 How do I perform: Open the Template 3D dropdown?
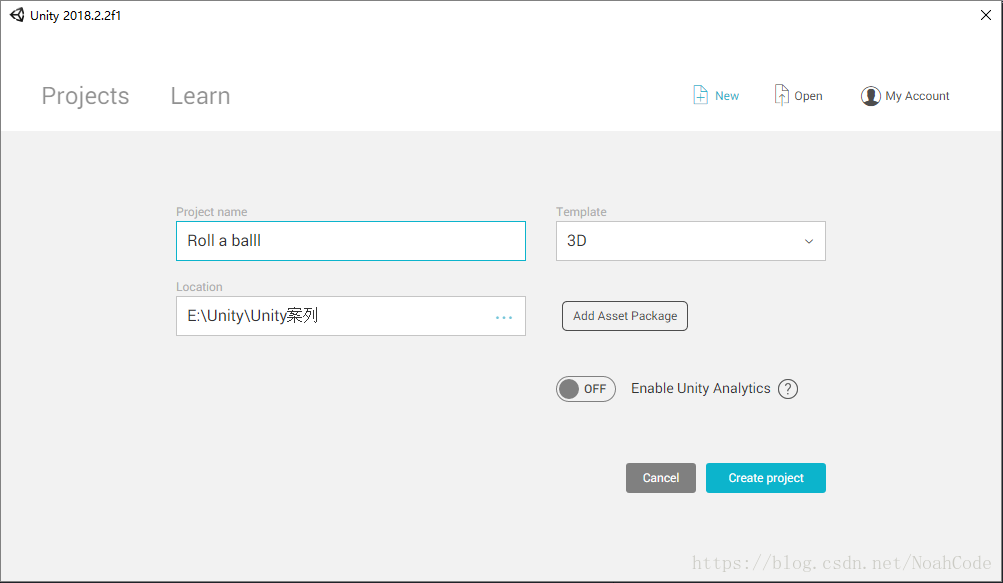690,241
